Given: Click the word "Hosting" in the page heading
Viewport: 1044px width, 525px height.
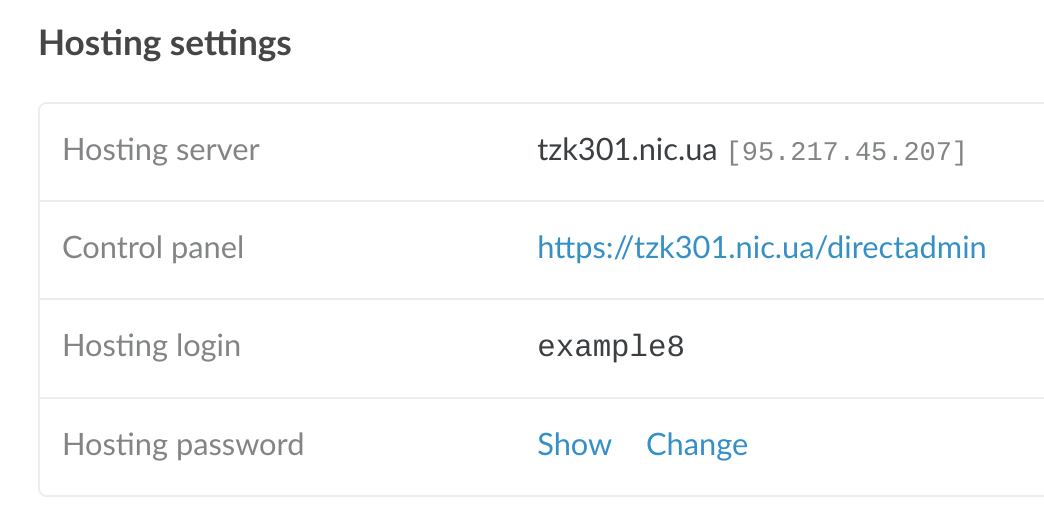Looking at the screenshot, I should (97, 44).
